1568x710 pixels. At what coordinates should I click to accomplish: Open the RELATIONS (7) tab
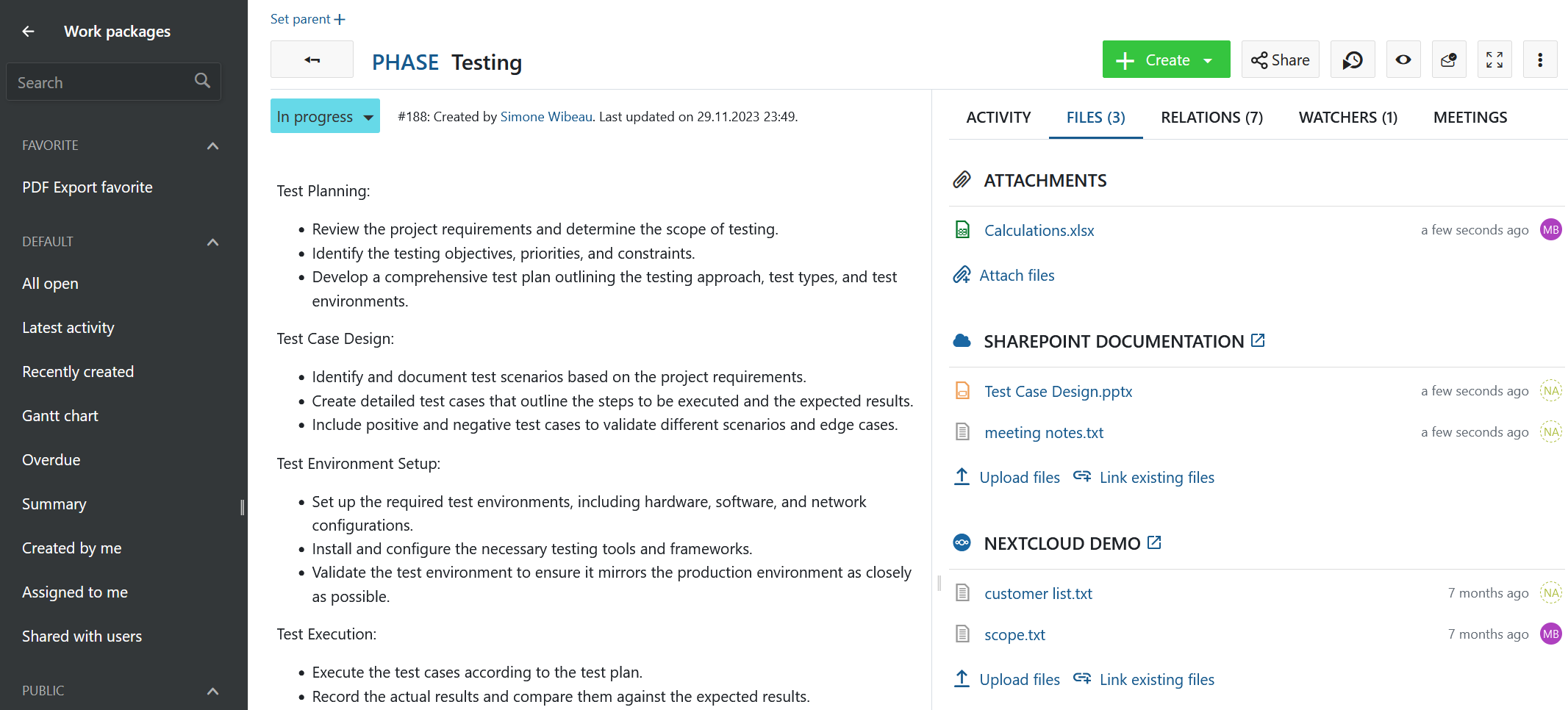1211,118
